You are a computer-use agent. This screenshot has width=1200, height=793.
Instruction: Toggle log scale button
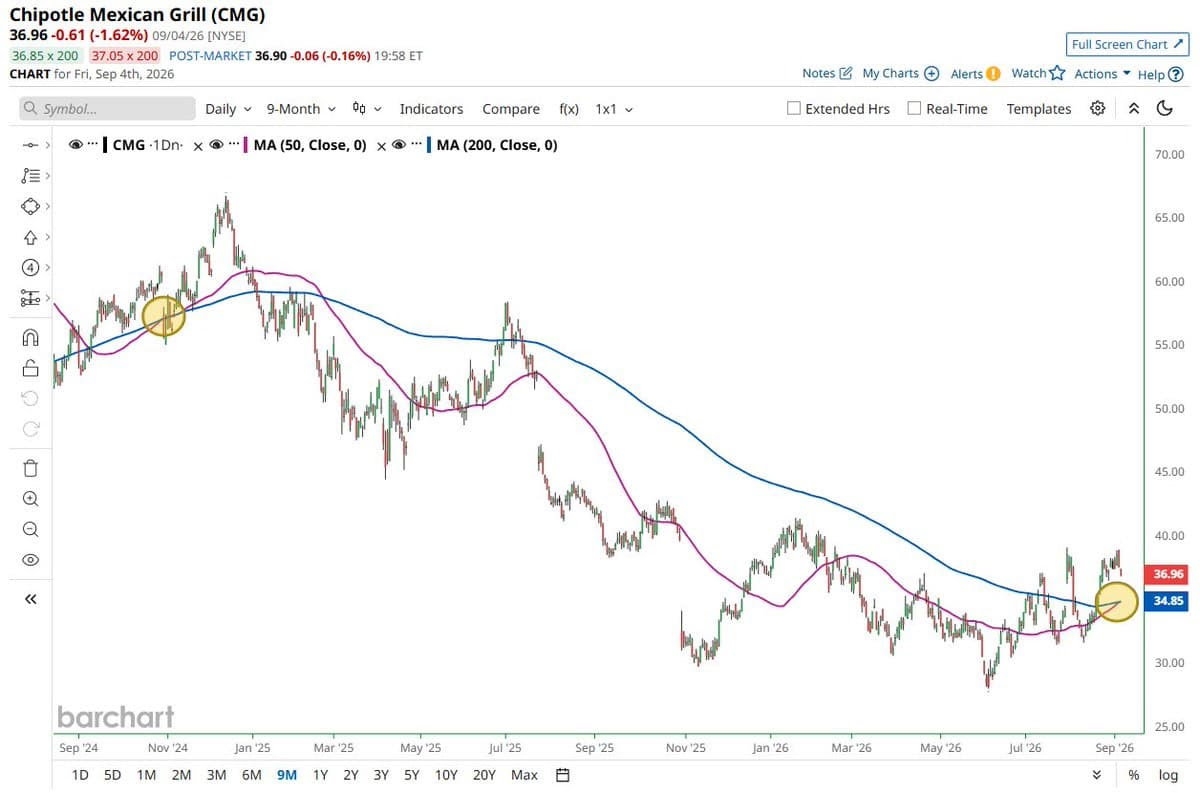click(x=1168, y=775)
